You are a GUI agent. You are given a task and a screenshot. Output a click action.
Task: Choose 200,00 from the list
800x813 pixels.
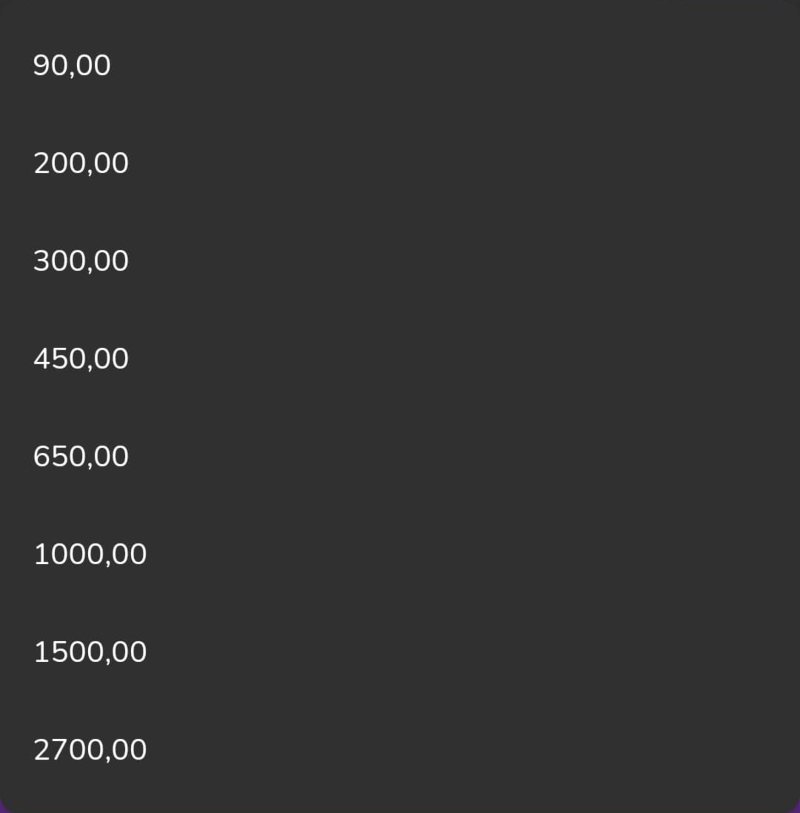point(400,163)
